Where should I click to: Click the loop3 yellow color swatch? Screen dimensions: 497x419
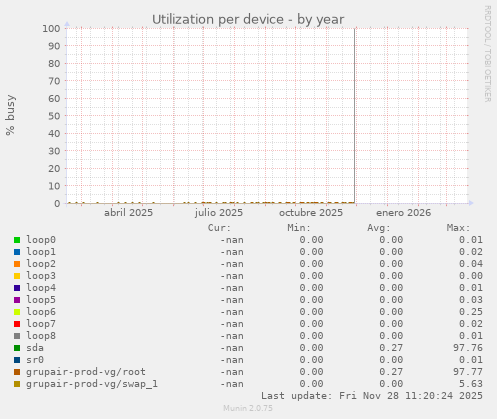tap(17, 276)
